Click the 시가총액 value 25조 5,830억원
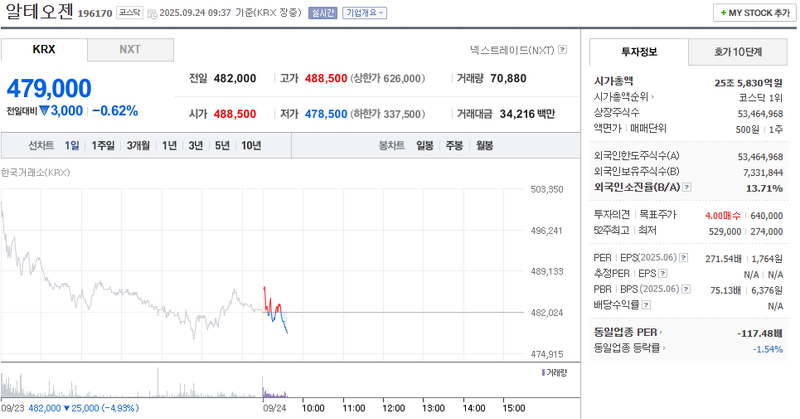The image size is (800, 419). click(x=748, y=83)
